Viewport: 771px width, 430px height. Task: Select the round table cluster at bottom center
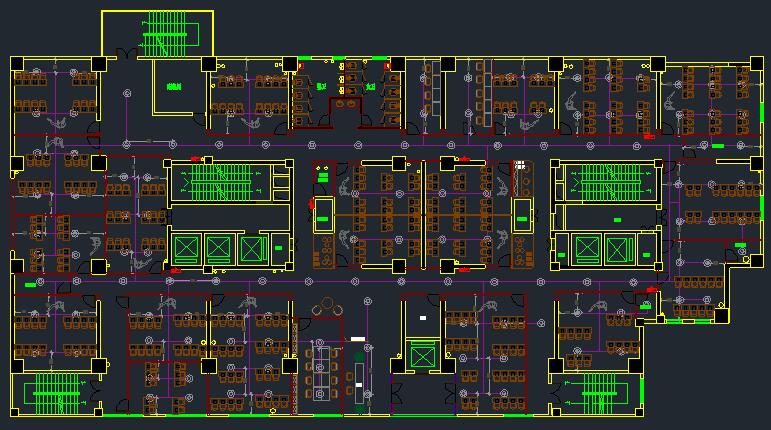(326, 308)
